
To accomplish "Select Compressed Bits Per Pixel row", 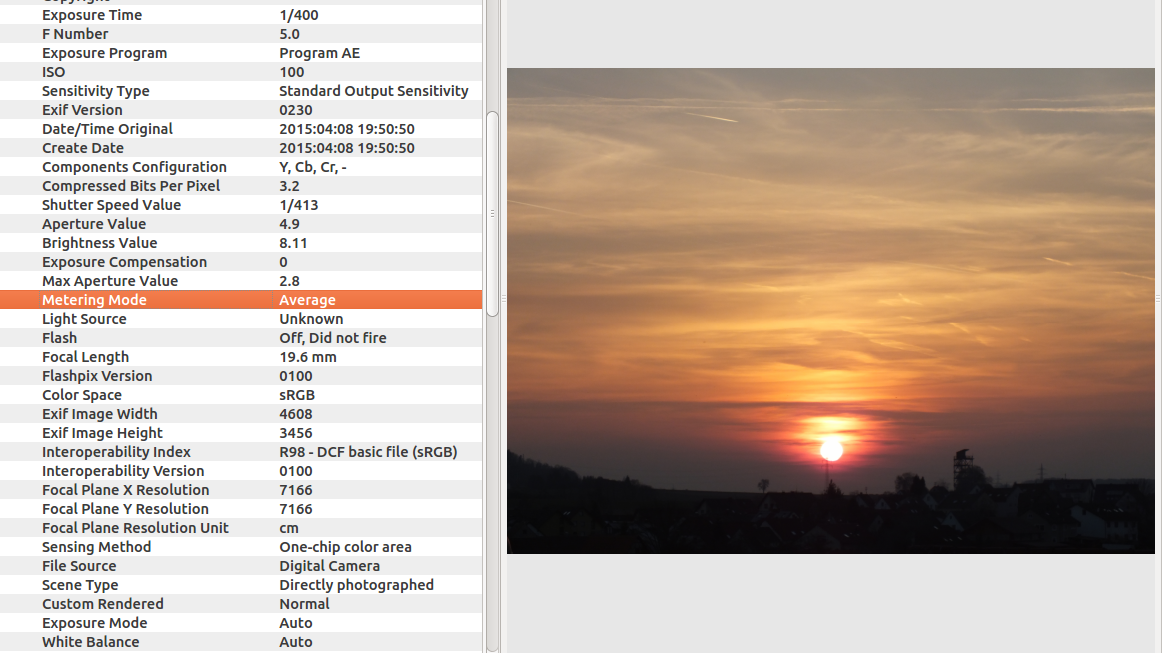I will point(241,186).
